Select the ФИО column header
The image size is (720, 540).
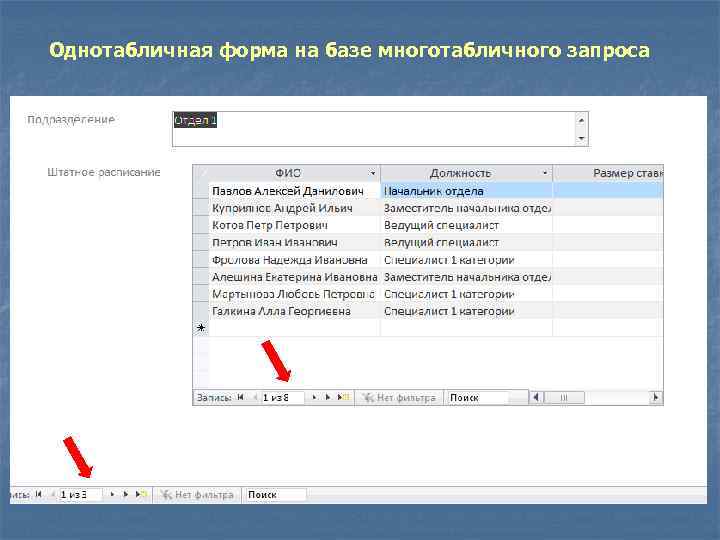[x=288, y=173]
